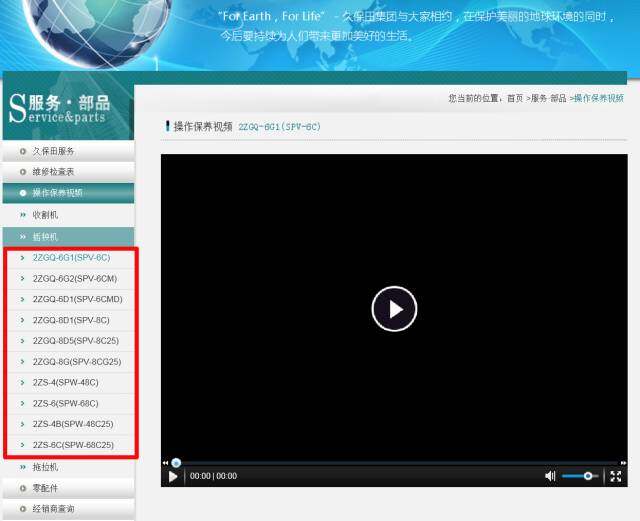This screenshot has height=521, width=640.
Task: Select 2ZGQ-6G1(SPV-6C) video link
Action: pos(71,258)
